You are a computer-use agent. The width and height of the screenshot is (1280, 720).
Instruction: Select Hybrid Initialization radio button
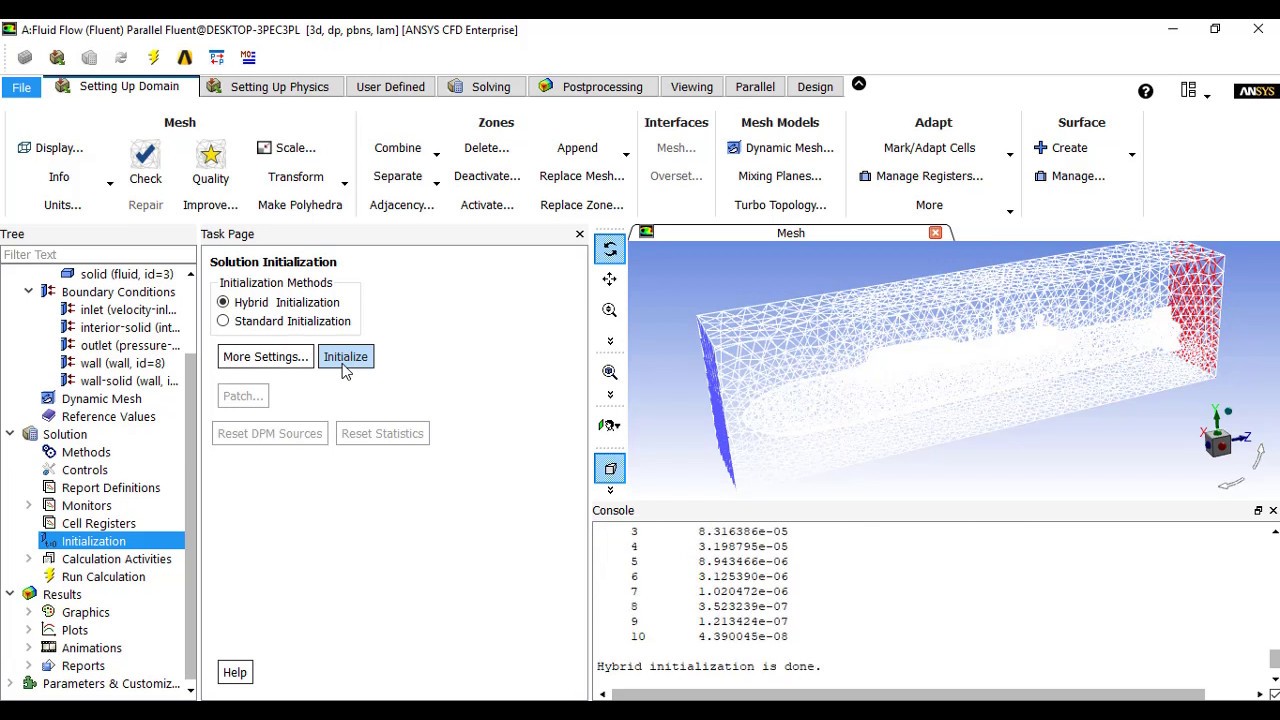(x=223, y=302)
